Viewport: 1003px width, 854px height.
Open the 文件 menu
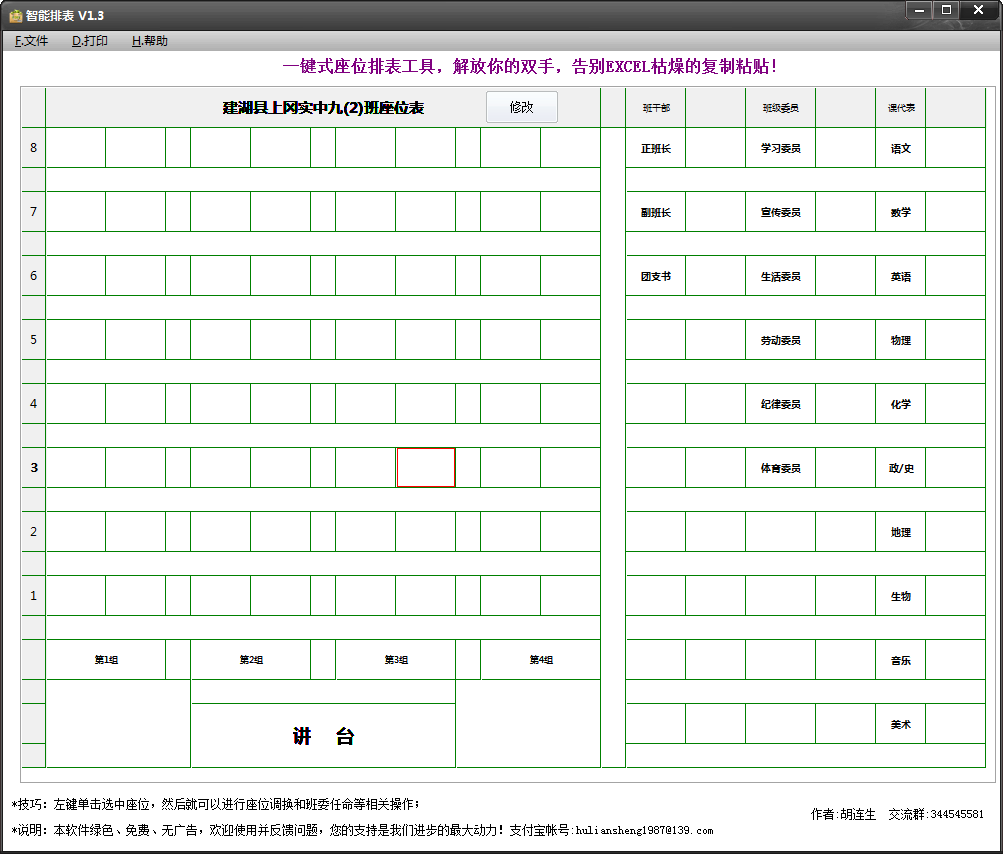click(30, 40)
